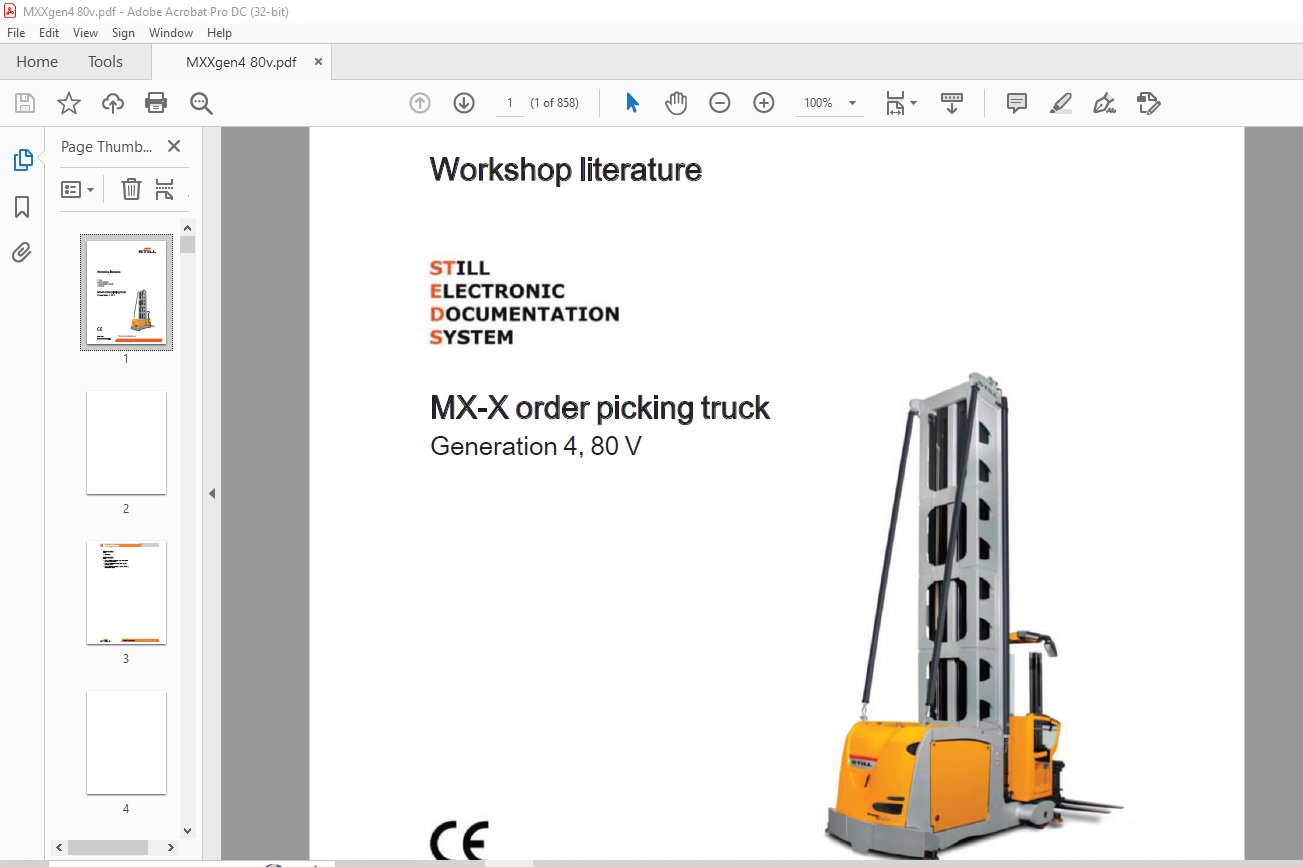Screen dimensions: 1303x867
Task: Click the stamp and edit tool icon
Action: (x=1149, y=103)
